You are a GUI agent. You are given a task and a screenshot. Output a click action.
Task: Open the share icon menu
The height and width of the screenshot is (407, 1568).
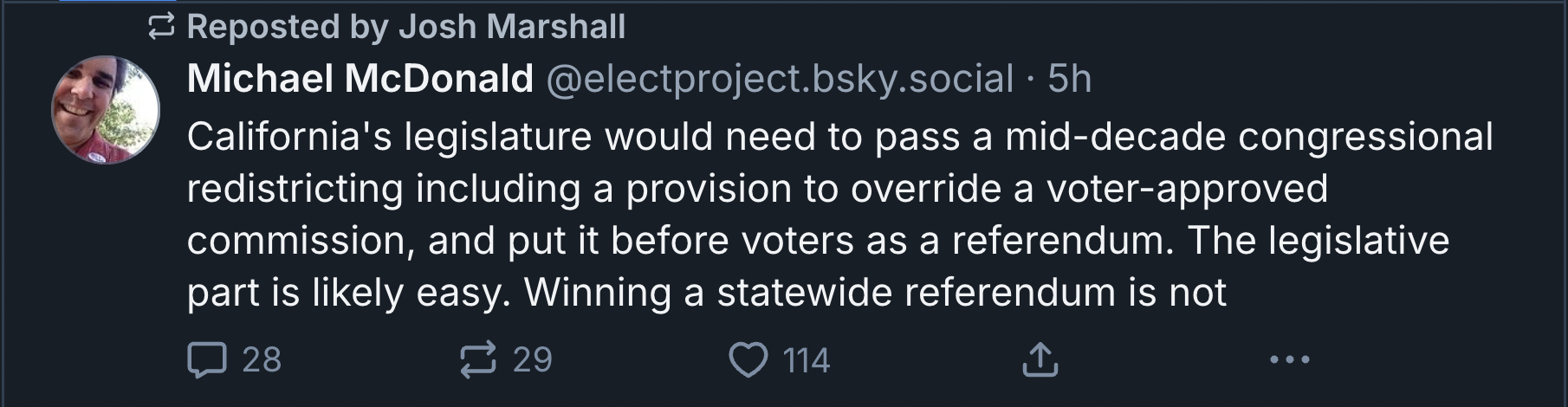point(1040,359)
